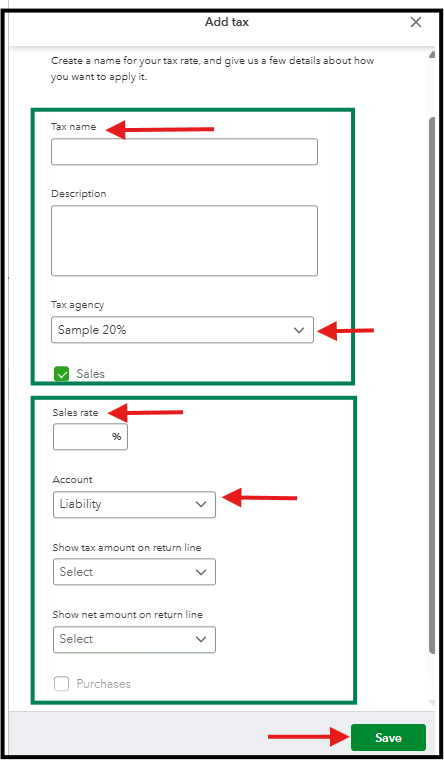Click the scrollbar up arrow
Viewport: 444px width, 760px height.
click(431, 54)
